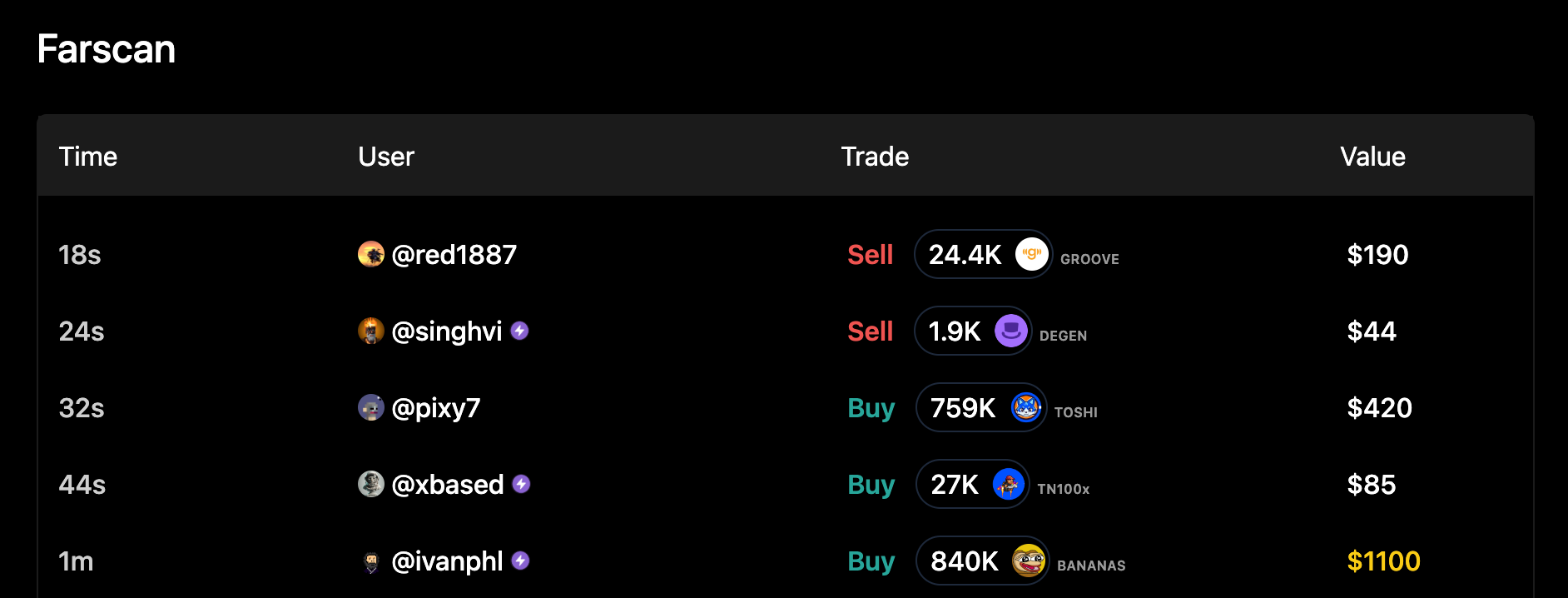Viewport: 1568px width, 598px height.
Task: Click the power badge beside @singhvi
Action: pyautogui.click(x=519, y=331)
